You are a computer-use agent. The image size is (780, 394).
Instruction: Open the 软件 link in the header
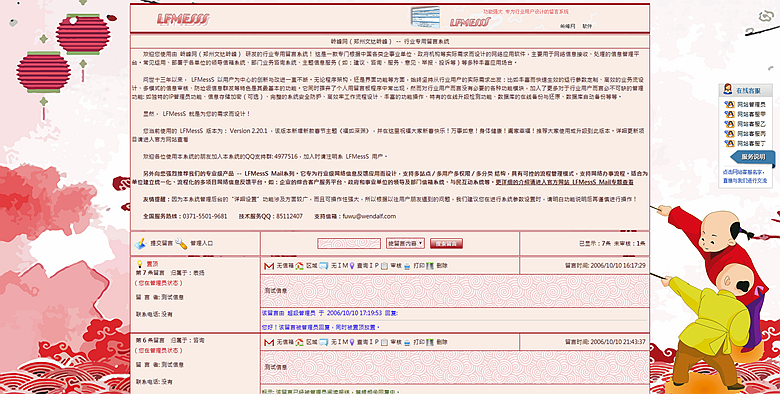pyautogui.click(x=587, y=26)
